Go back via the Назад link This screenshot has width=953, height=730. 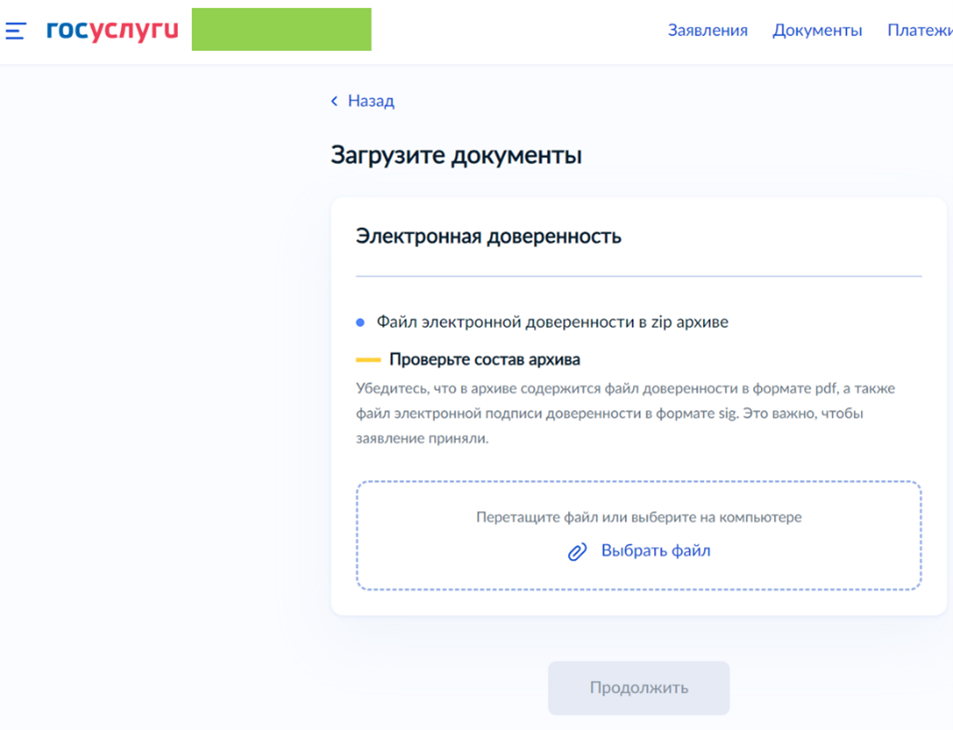(371, 101)
